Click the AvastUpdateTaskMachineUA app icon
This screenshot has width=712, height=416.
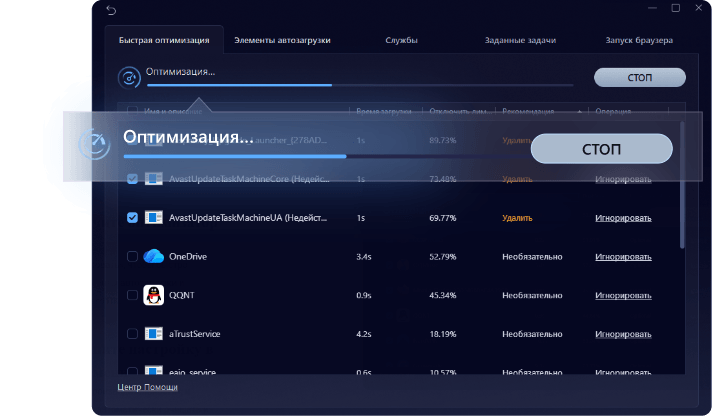[153, 218]
